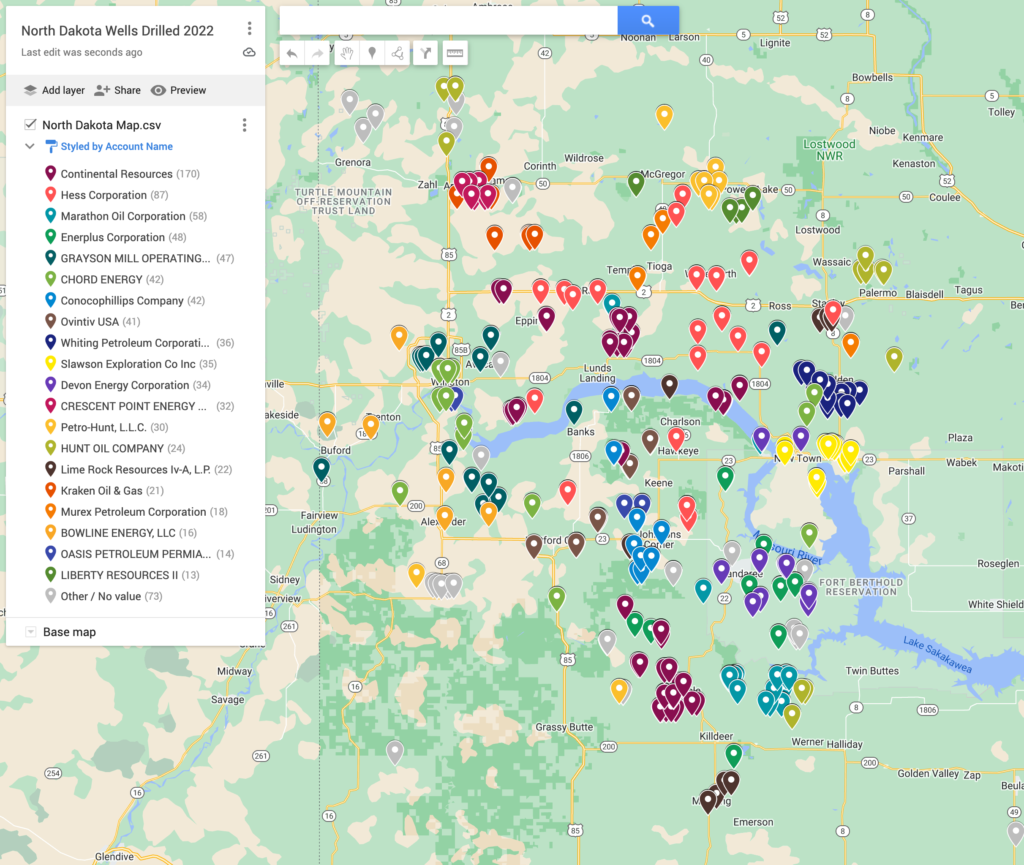The height and width of the screenshot is (865, 1024).
Task: Click the North Dakota Map.csv layer name
Action: [102, 125]
